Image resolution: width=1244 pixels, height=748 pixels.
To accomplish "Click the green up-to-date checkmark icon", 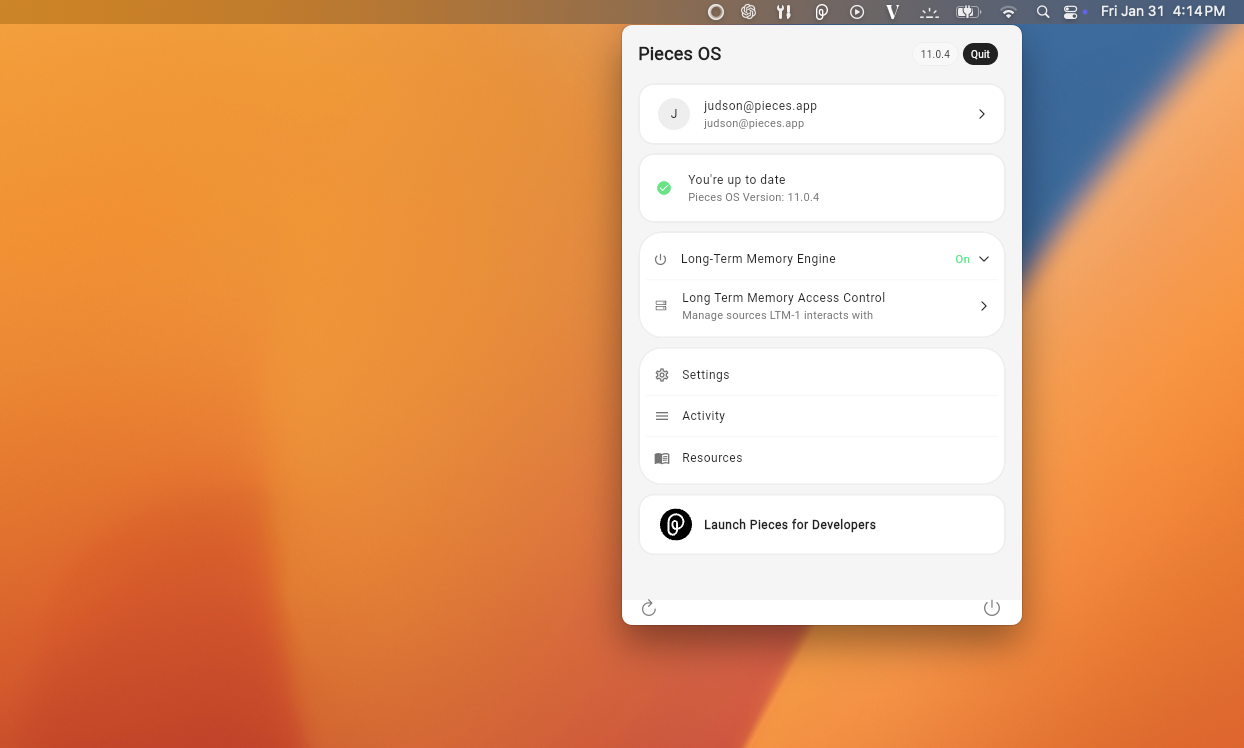I will 664,188.
